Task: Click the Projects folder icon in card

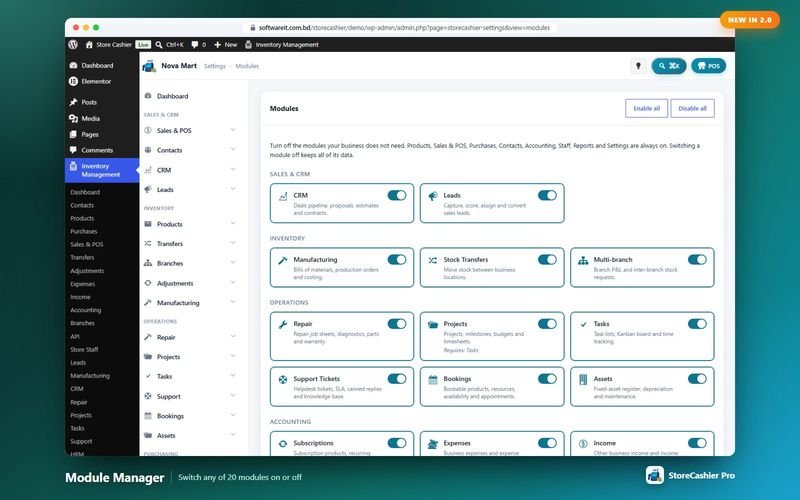Action: 433,324
